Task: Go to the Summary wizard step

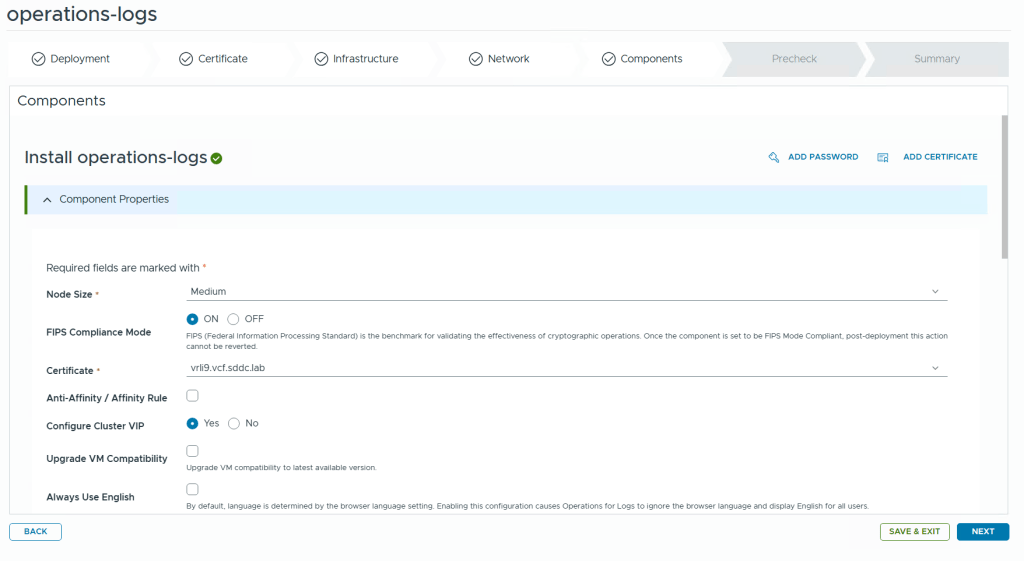Action: point(936,59)
